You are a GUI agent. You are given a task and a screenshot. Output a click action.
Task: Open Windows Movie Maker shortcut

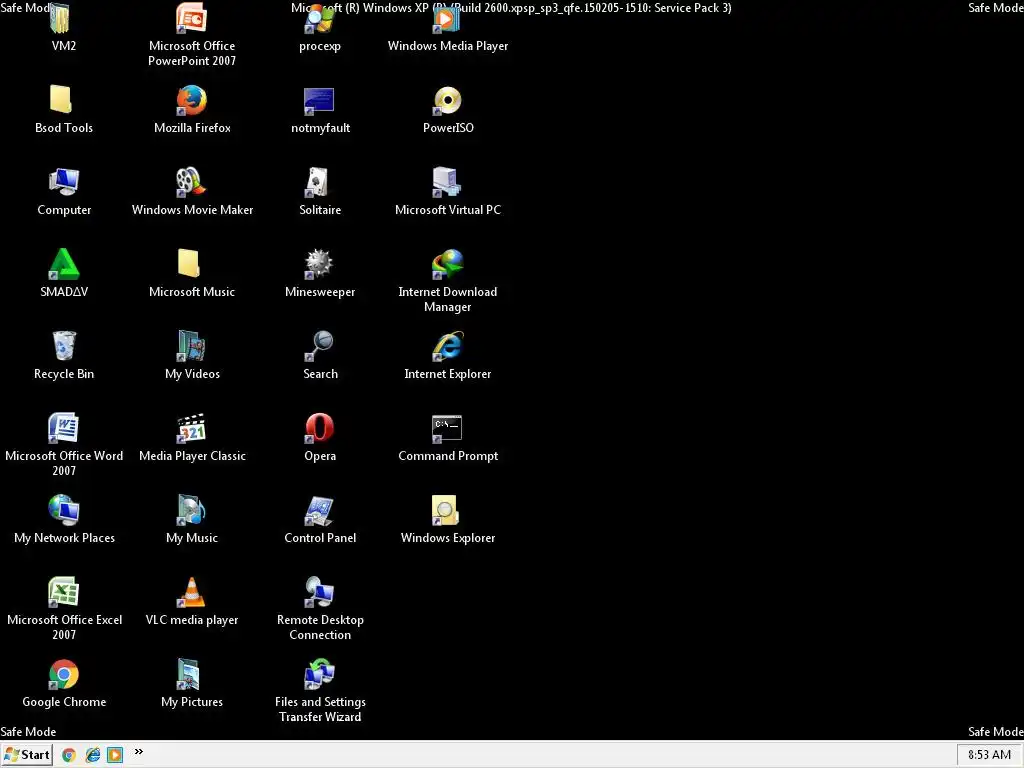coord(191,182)
